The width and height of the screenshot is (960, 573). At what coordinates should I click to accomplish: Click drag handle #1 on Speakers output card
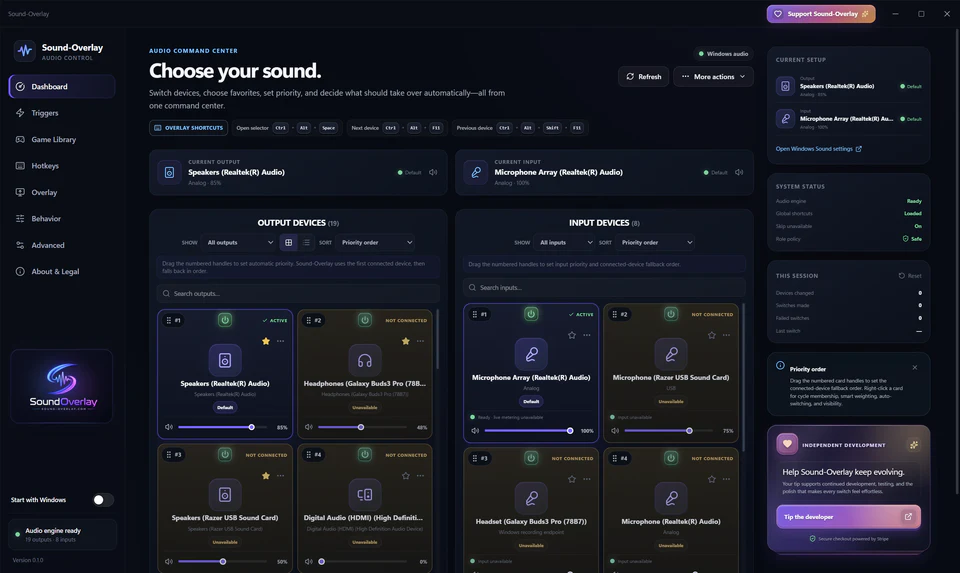pos(173,320)
